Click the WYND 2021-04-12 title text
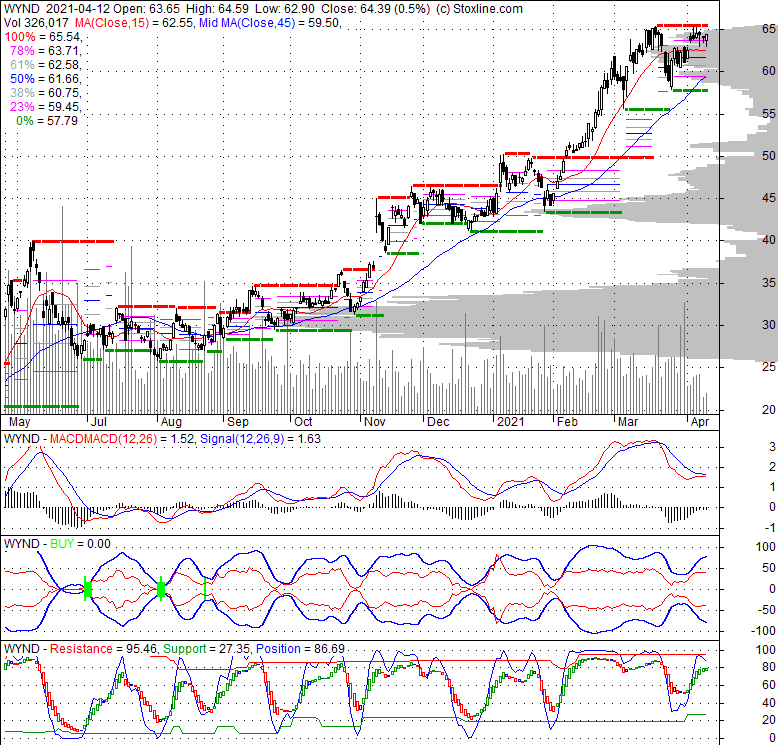This screenshot has width=780, height=745. pyautogui.click(x=57, y=8)
